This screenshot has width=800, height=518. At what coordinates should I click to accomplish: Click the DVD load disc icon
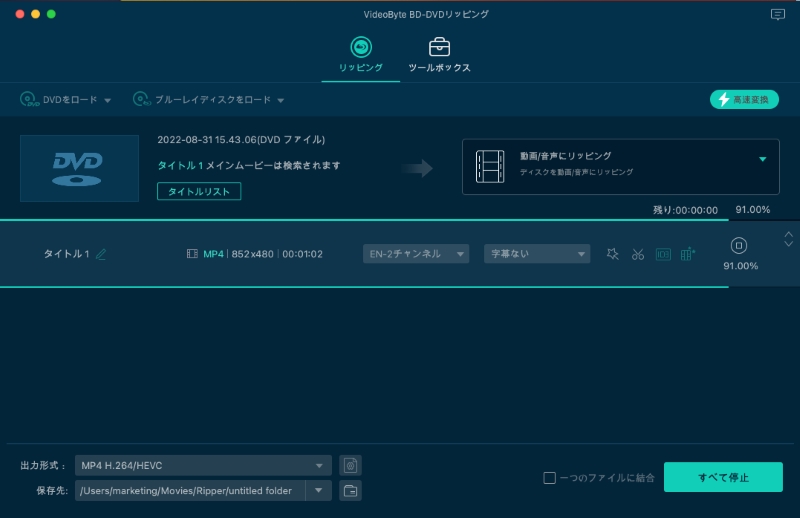click(x=29, y=99)
